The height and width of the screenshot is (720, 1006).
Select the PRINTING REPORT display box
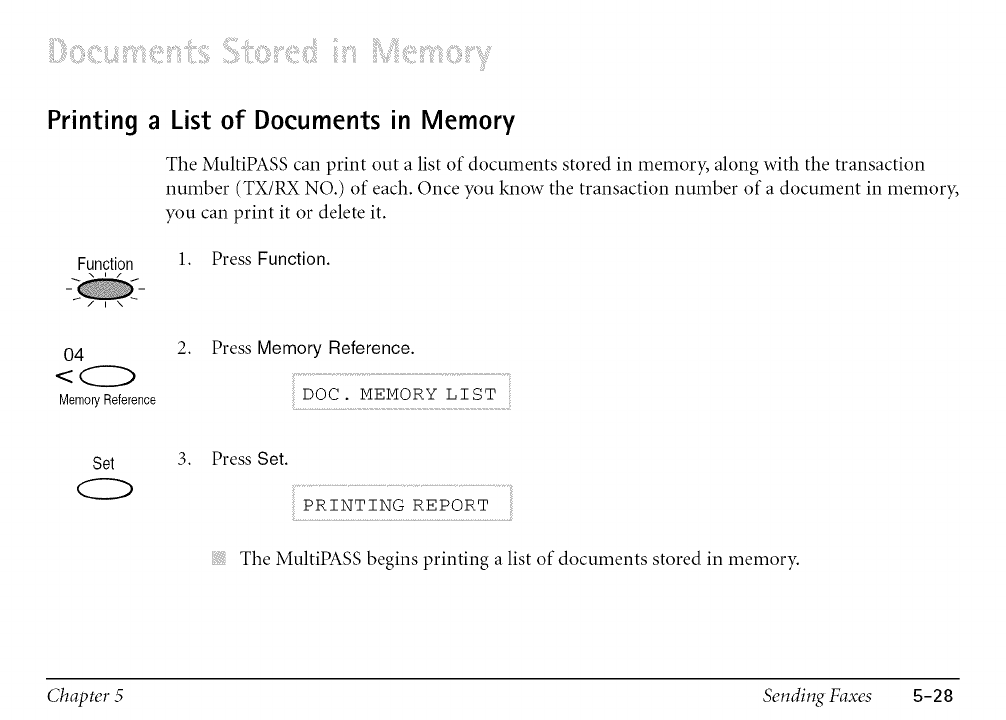(x=399, y=505)
